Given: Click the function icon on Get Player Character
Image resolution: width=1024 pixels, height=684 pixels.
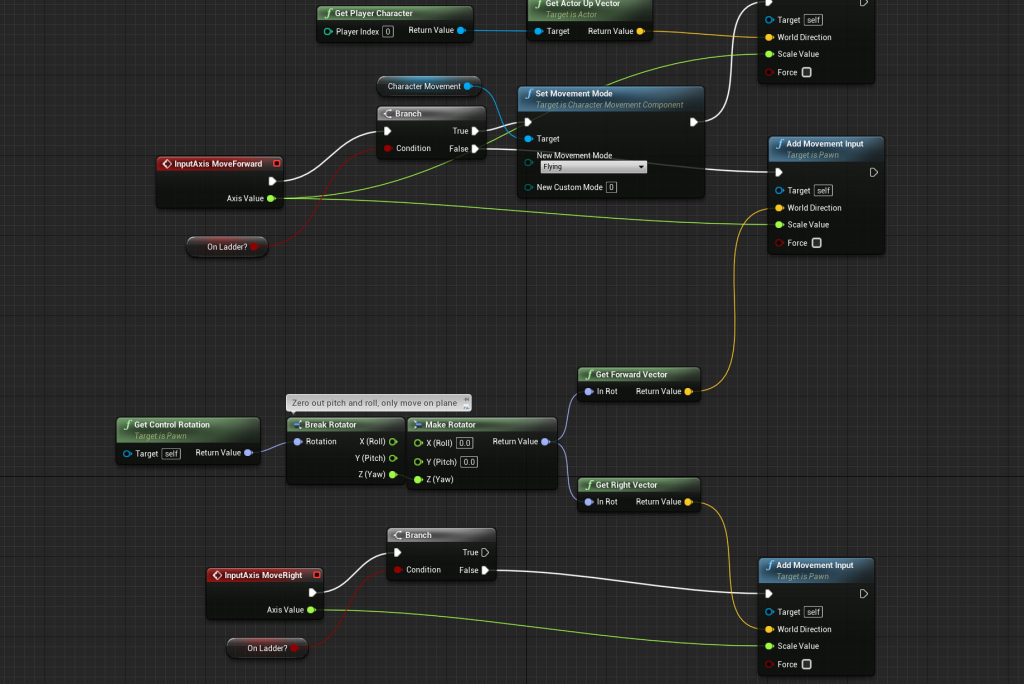Looking at the screenshot, I should coord(327,13).
